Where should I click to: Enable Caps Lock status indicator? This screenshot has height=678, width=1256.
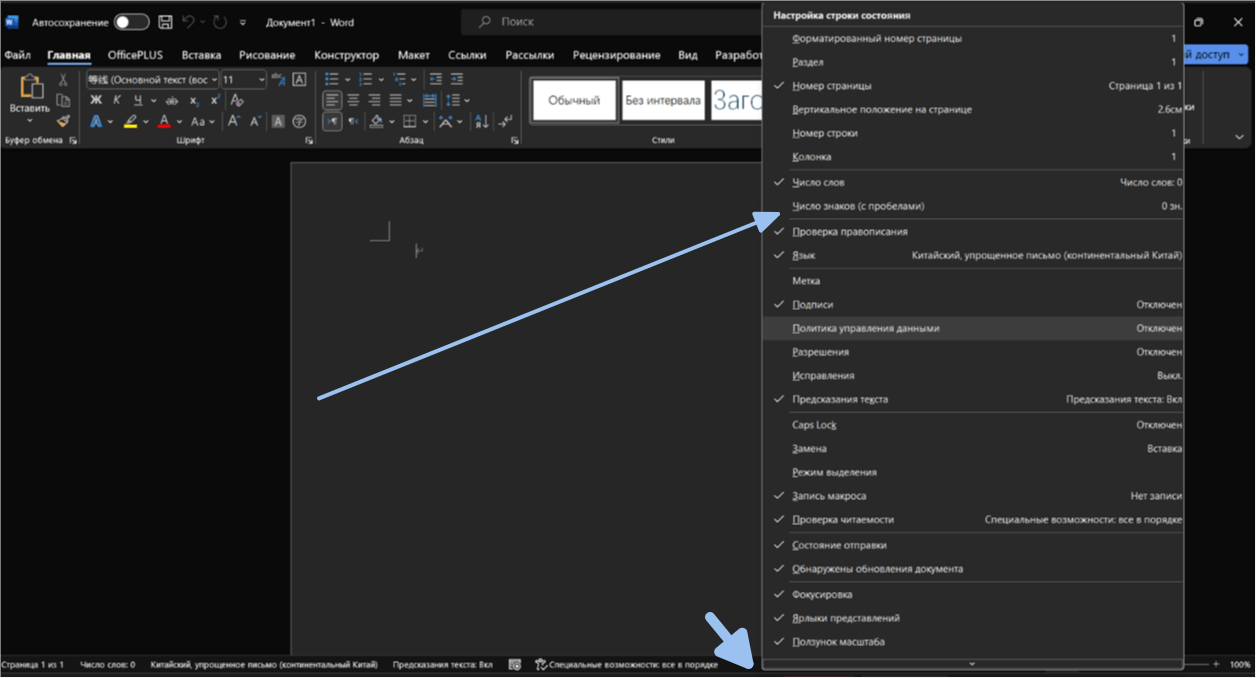click(x=973, y=425)
